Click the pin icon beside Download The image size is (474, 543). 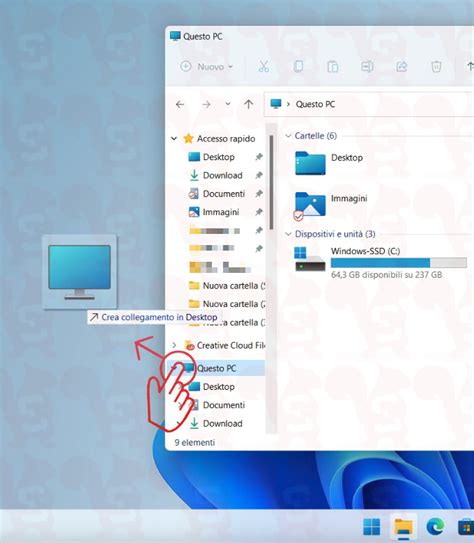[x=259, y=176]
